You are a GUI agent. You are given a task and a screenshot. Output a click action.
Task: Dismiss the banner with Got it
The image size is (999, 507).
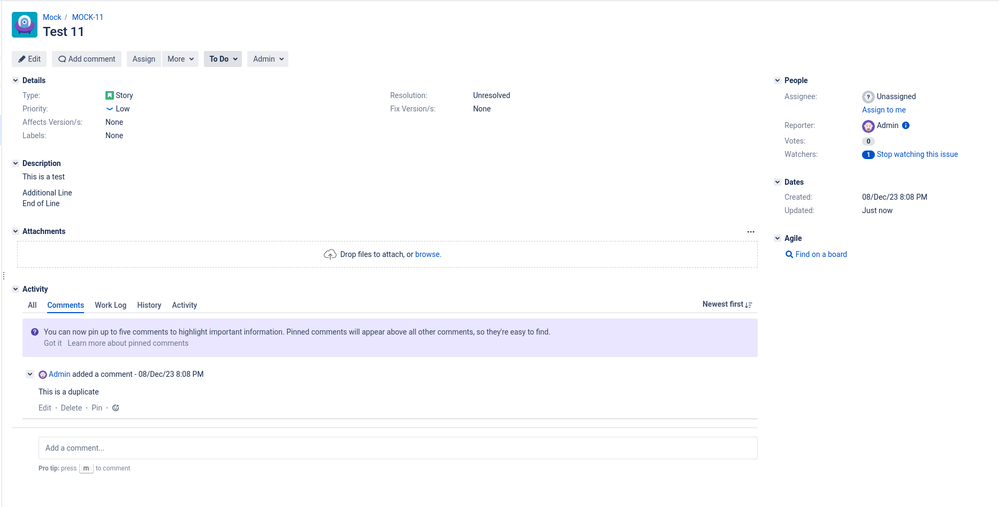[x=53, y=343]
